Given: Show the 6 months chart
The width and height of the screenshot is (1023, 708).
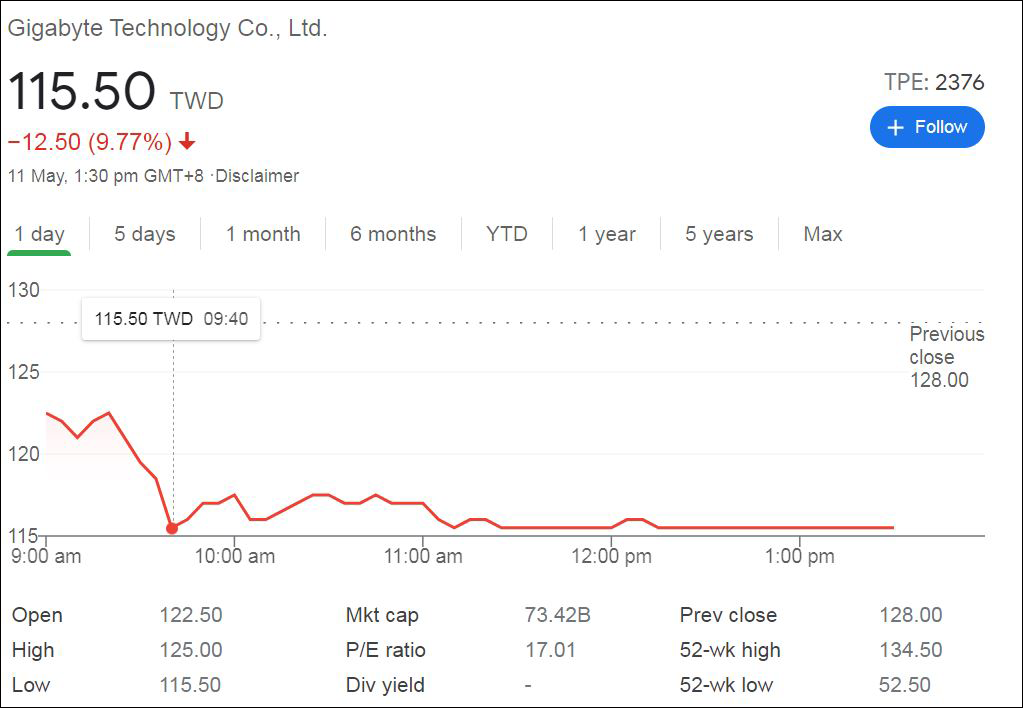Looking at the screenshot, I should [393, 234].
